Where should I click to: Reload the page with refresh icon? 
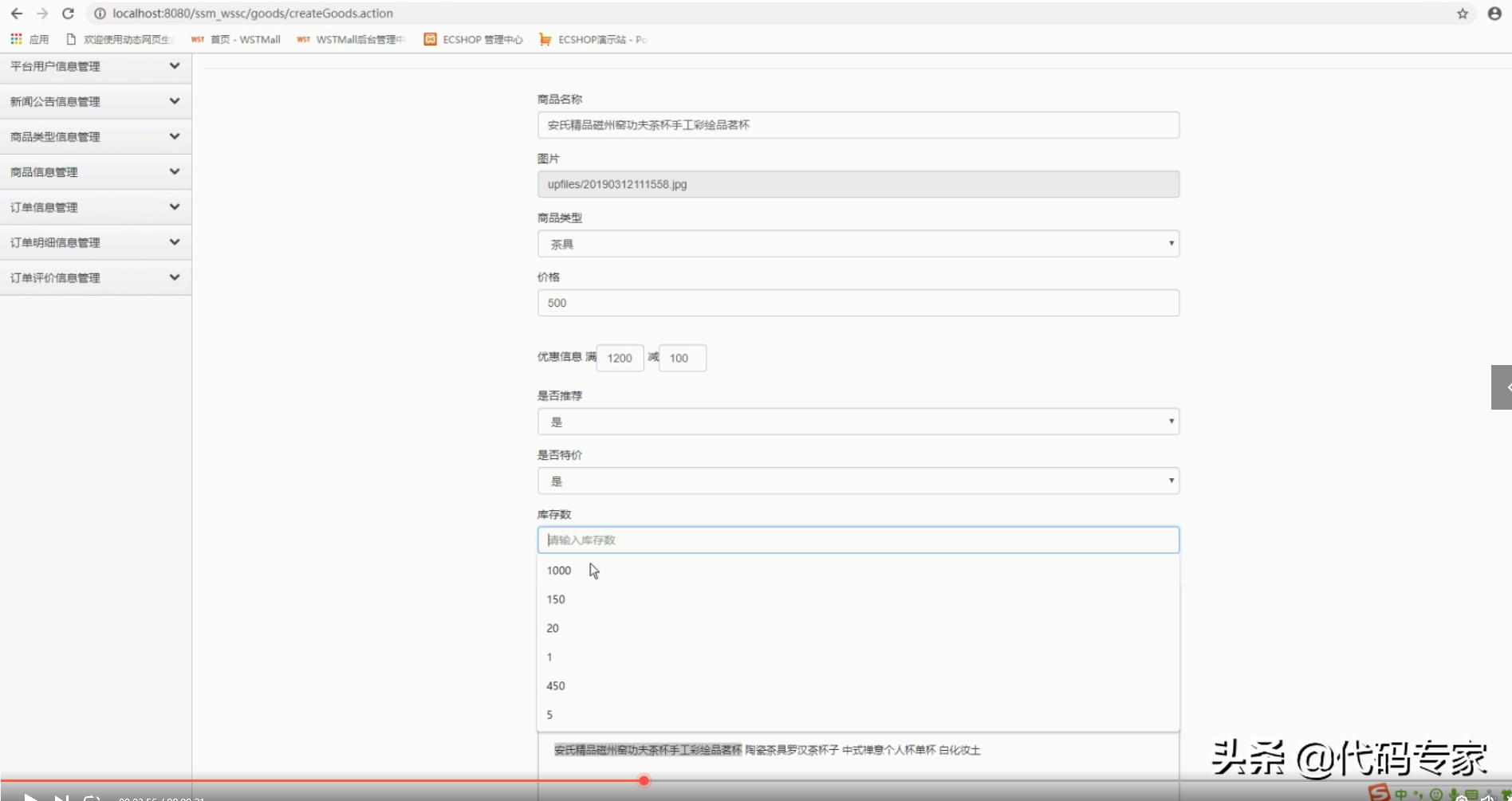point(68,14)
